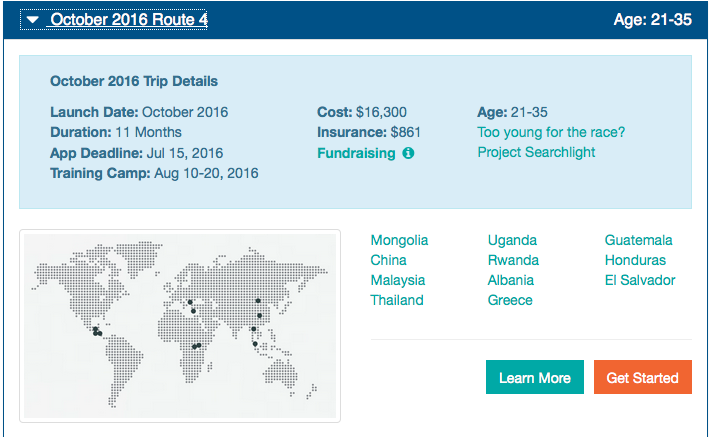
Task: Open the El Salvador country link
Action: point(640,280)
